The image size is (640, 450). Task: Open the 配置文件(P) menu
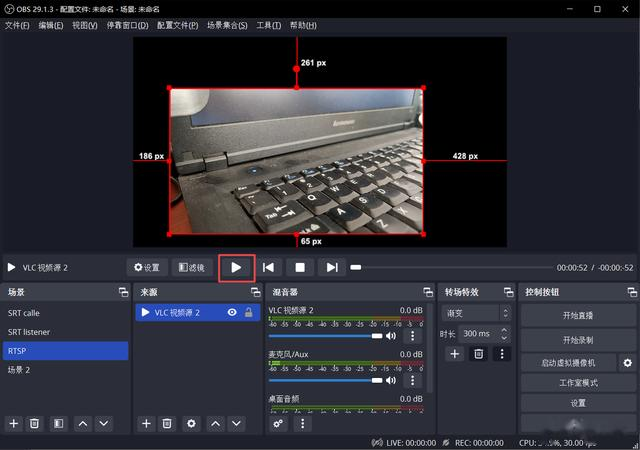pos(178,25)
